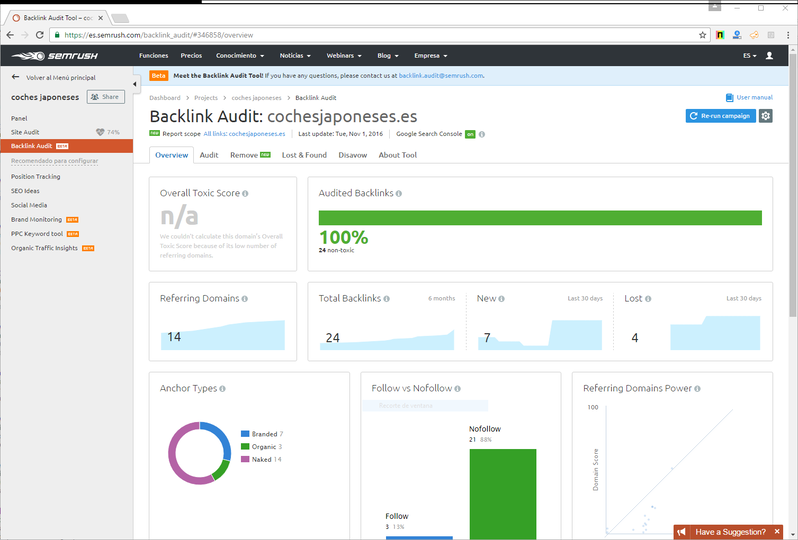Open the Conocimiento dropdown menu
This screenshot has width=798, height=540.
point(240,55)
